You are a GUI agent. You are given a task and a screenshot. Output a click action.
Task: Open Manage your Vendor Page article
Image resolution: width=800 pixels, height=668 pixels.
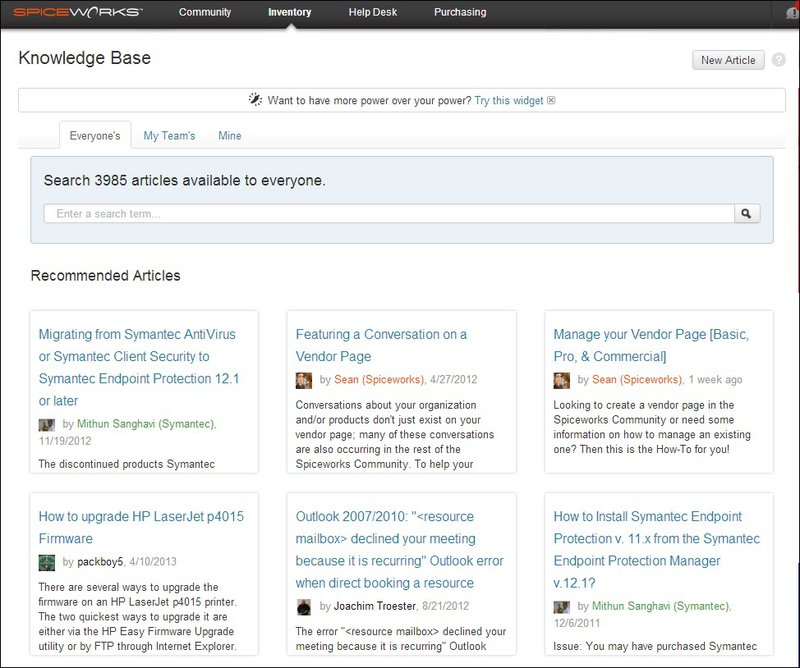point(651,345)
